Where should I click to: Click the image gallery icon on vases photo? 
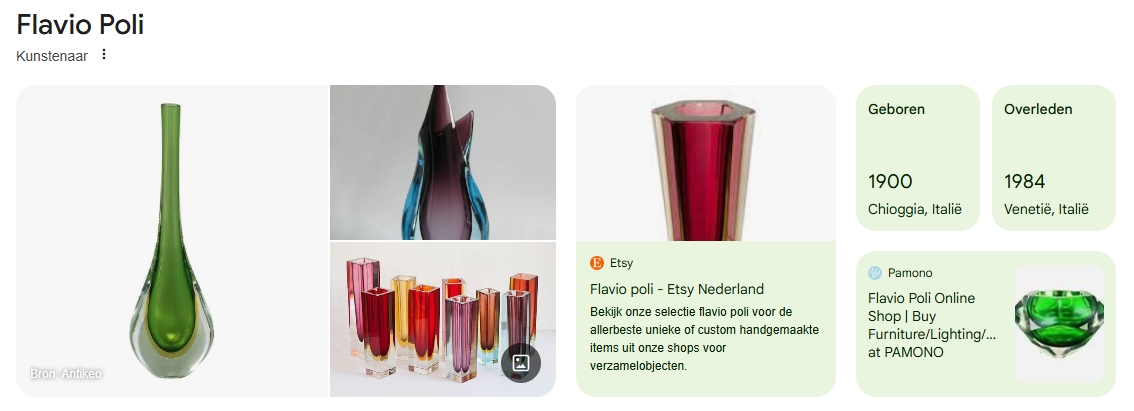point(521,363)
